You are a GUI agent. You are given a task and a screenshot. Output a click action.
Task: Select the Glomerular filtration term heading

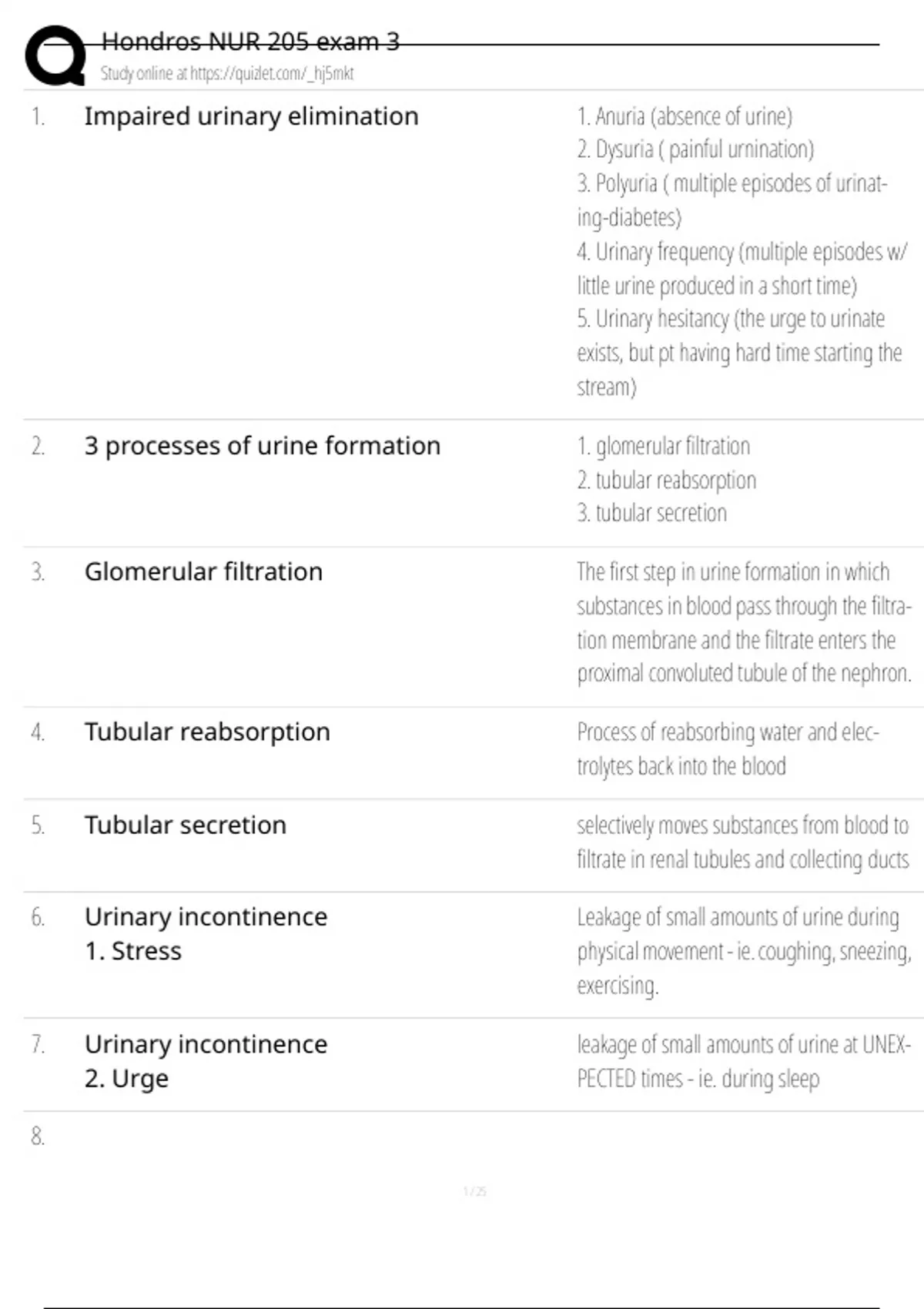coord(203,572)
